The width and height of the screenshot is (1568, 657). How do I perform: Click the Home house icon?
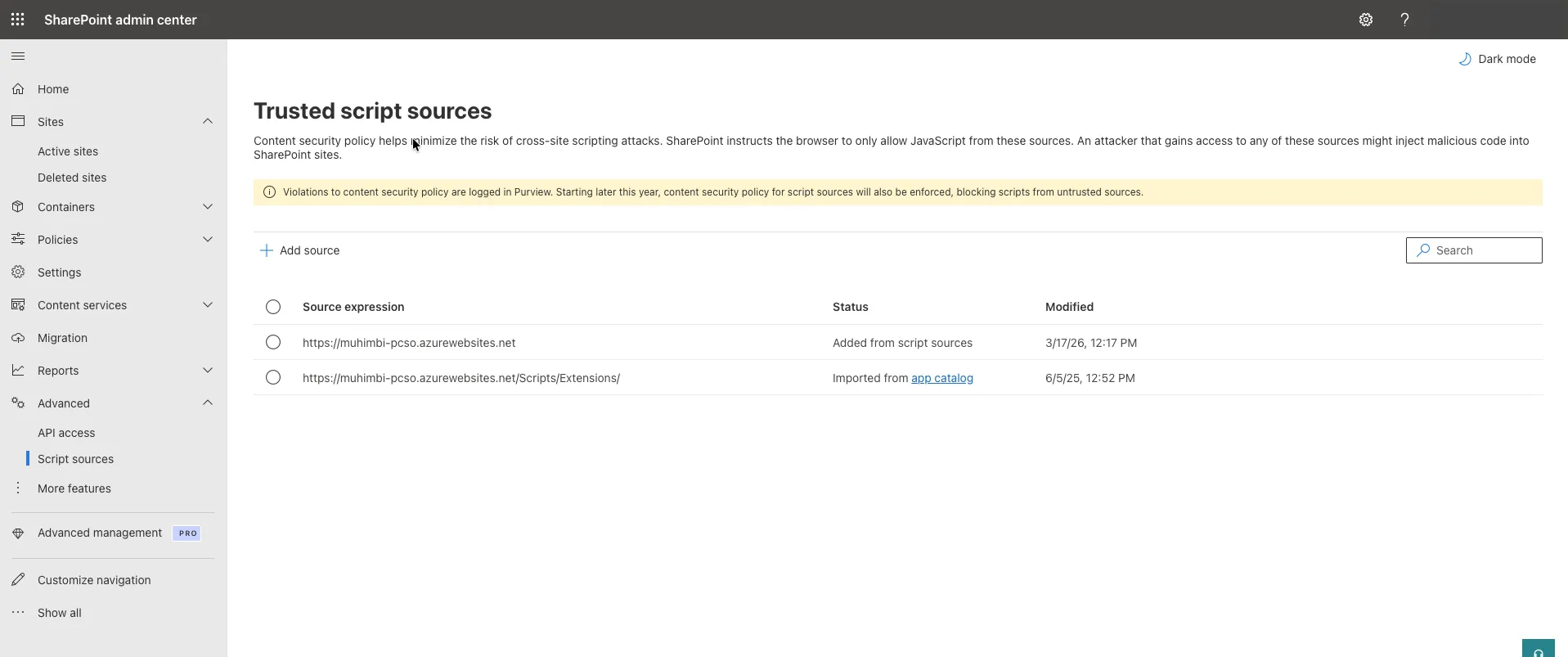[x=18, y=89]
